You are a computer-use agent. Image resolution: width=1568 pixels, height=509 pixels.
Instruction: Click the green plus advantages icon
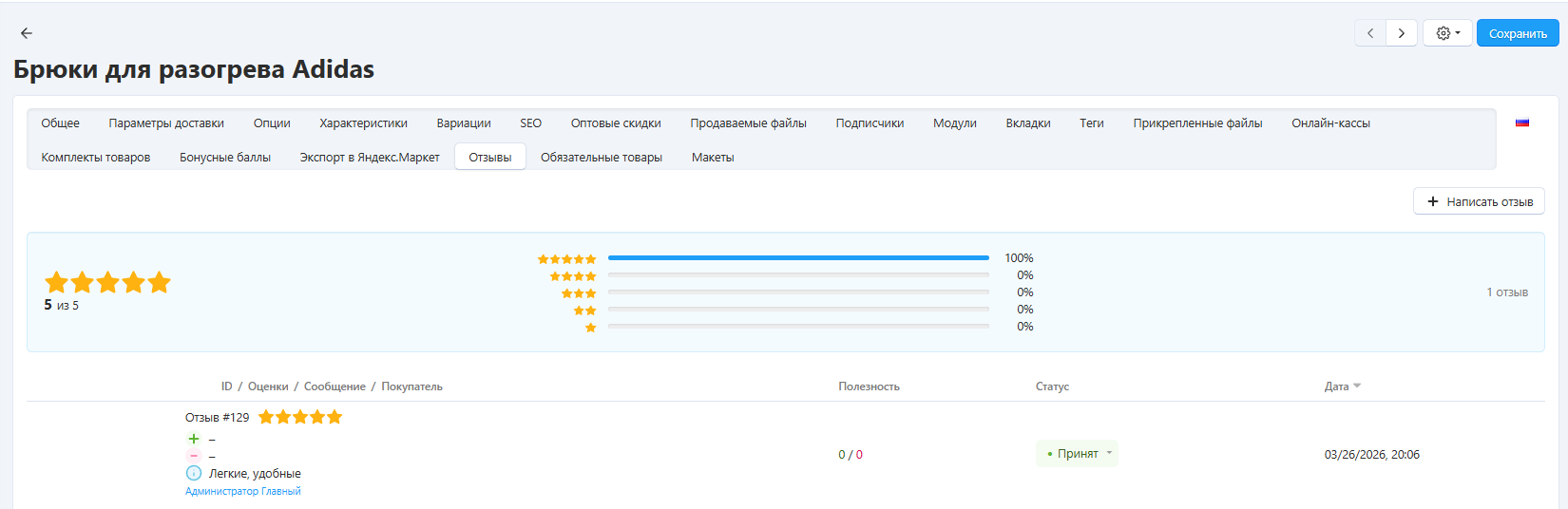pyautogui.click(x=194, y=439)
